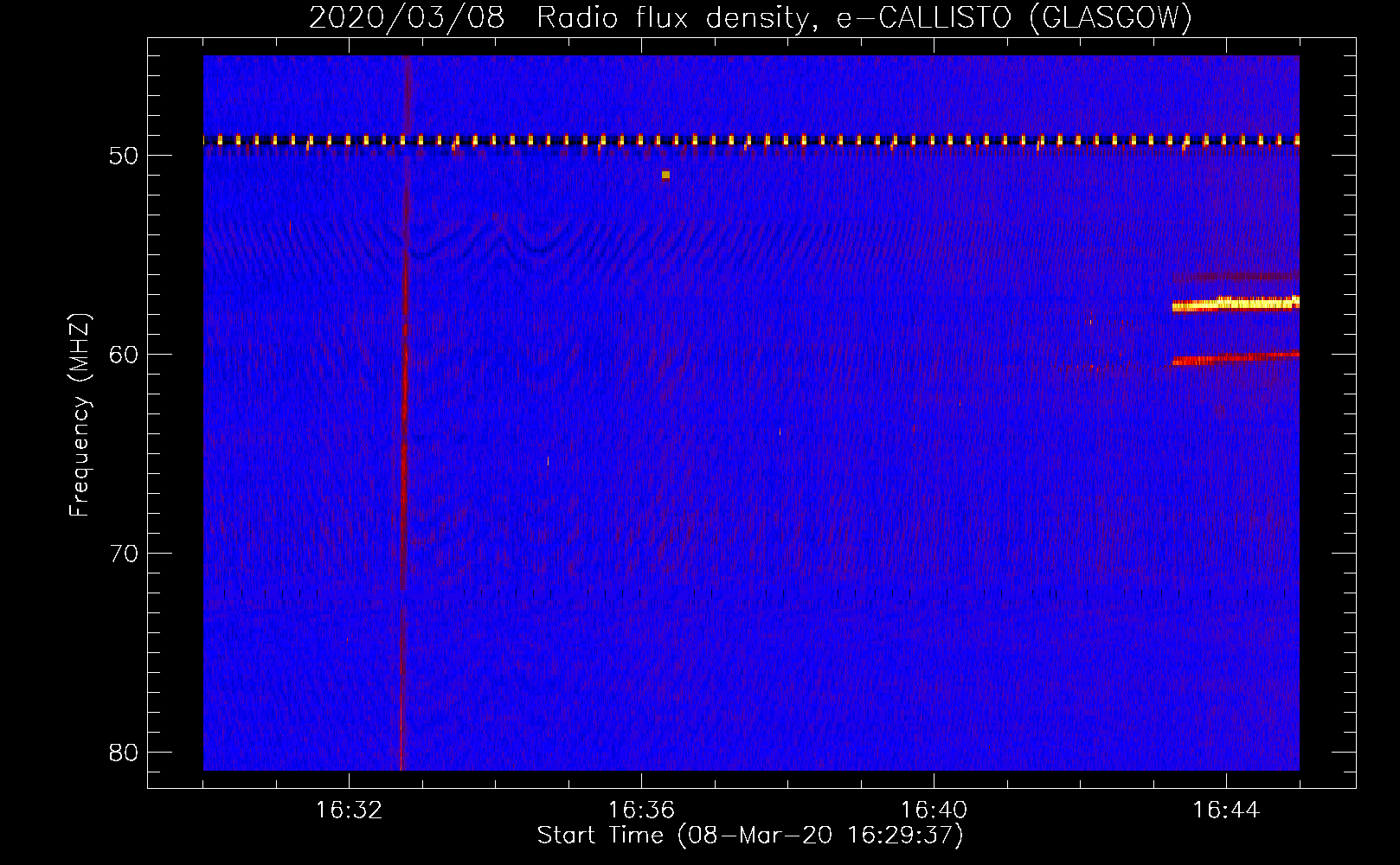Click the red emission band near 60 MHz
Screen dimensions: 1400x865
click(1236, 358)
